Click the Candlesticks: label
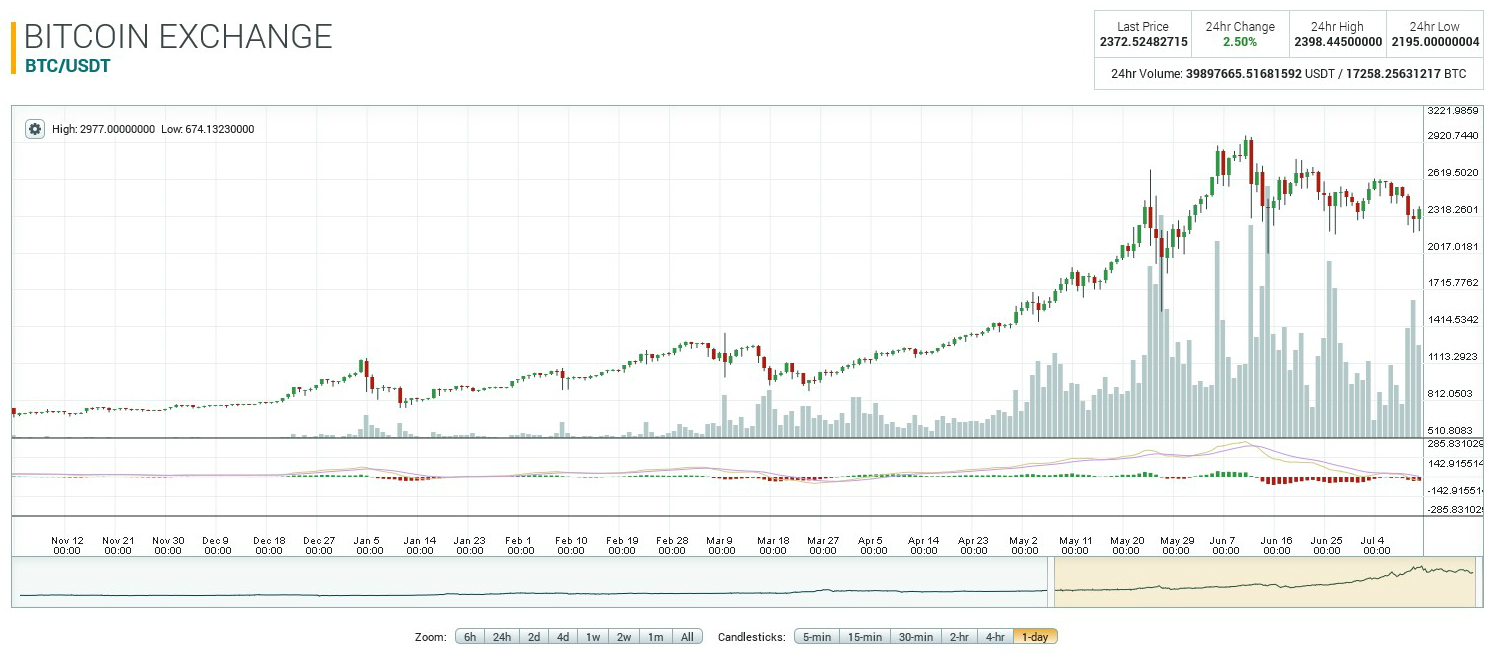 750,637
